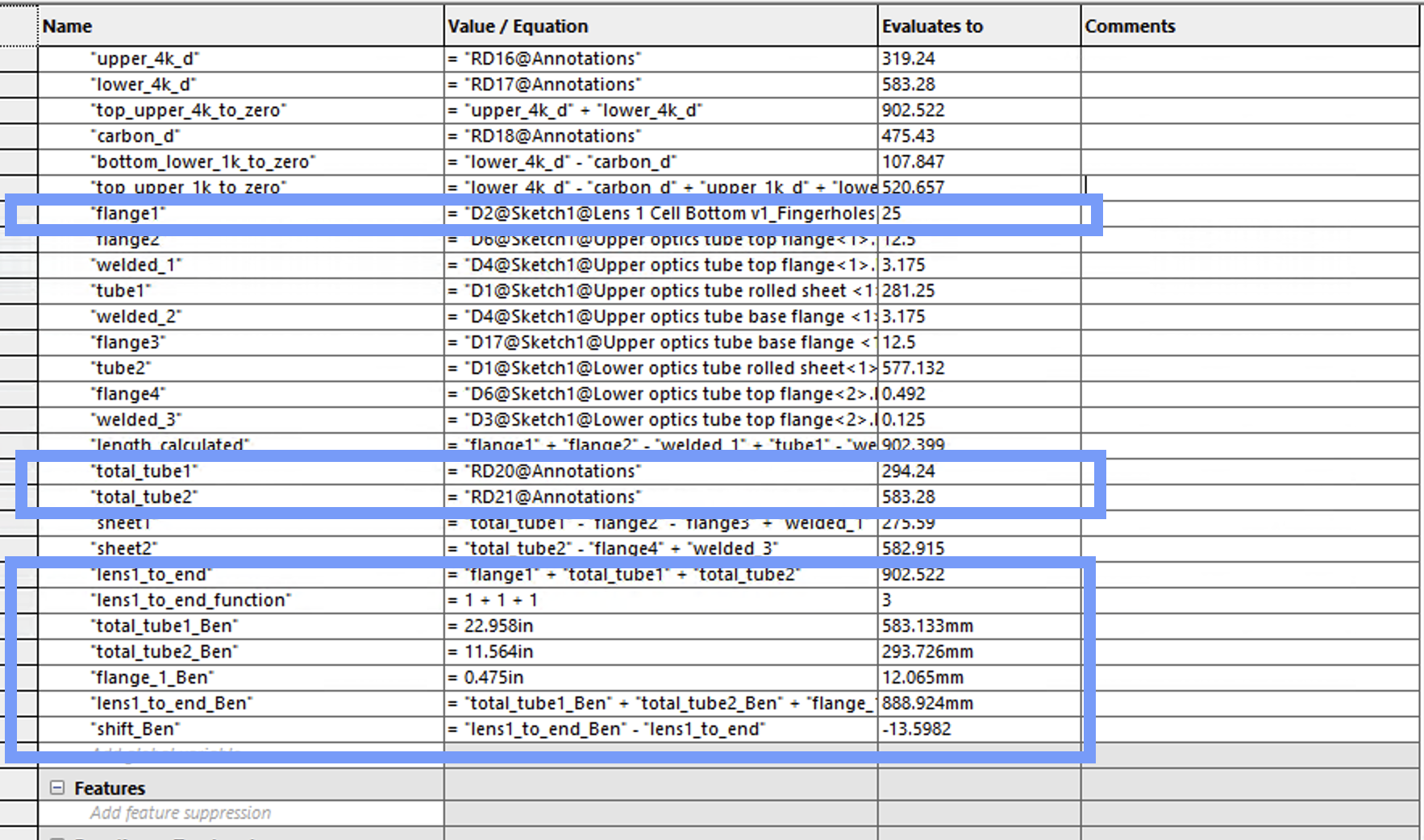
Task: Select the "sheet2" variable name
Action: (124, 549)
